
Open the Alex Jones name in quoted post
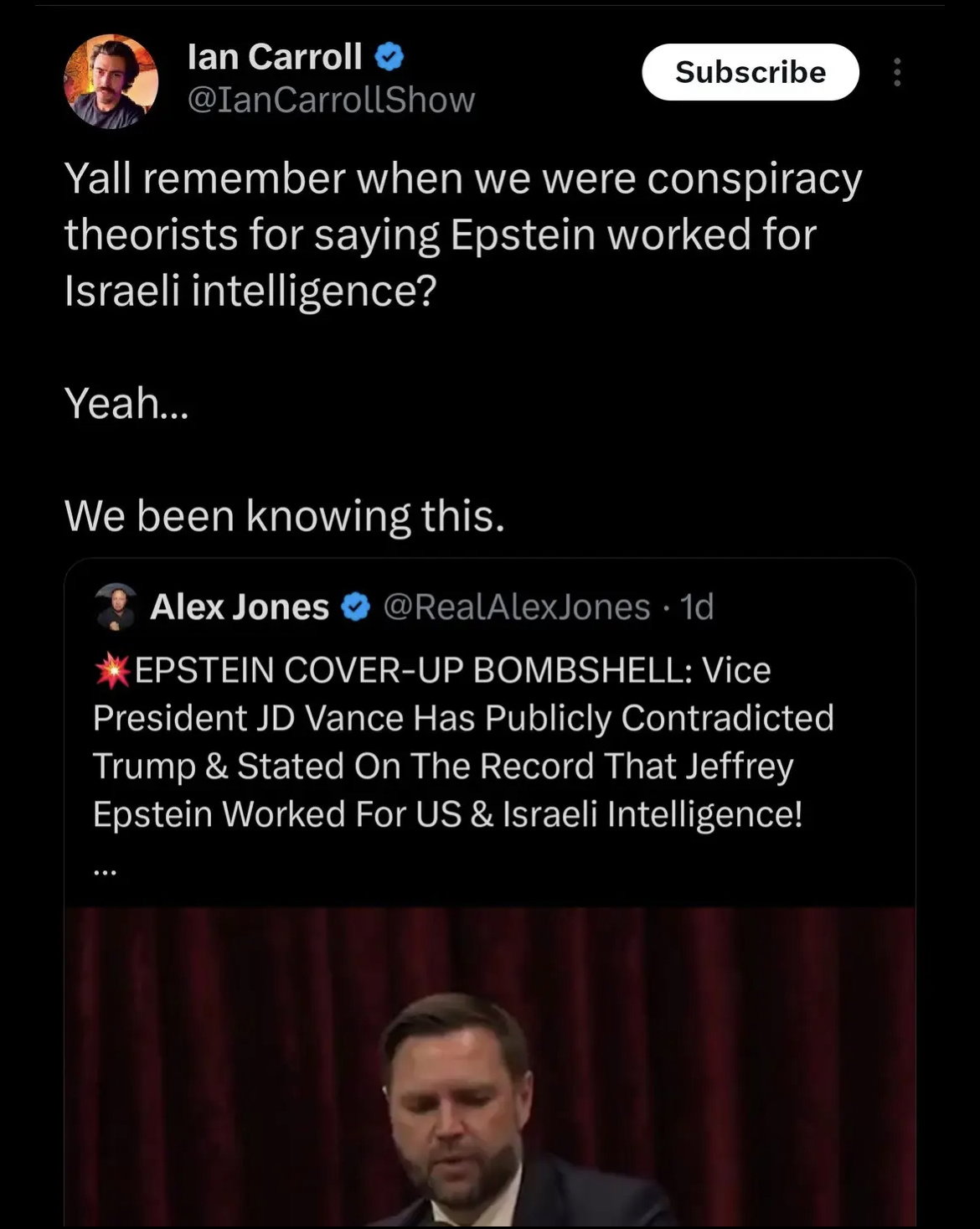pos(240,607)
